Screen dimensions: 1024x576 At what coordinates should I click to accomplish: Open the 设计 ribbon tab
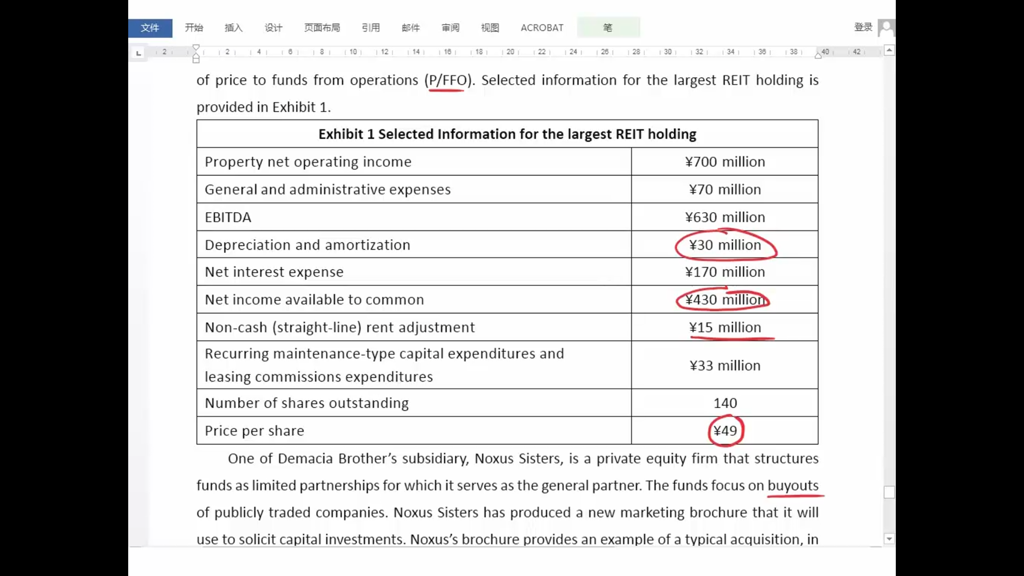[x=273, y=27]
